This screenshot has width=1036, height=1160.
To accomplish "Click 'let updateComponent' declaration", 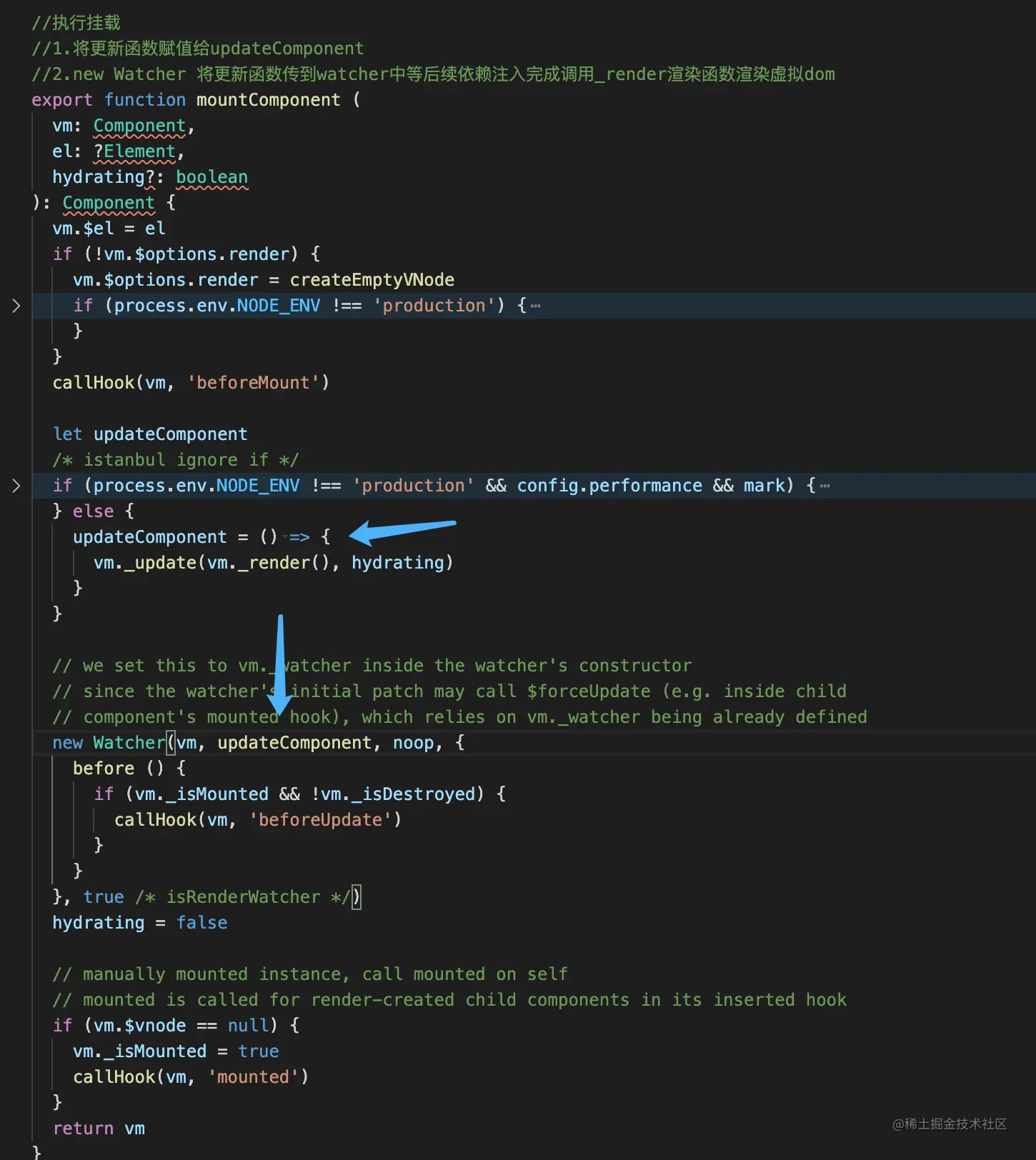I will tap(150, 434).
